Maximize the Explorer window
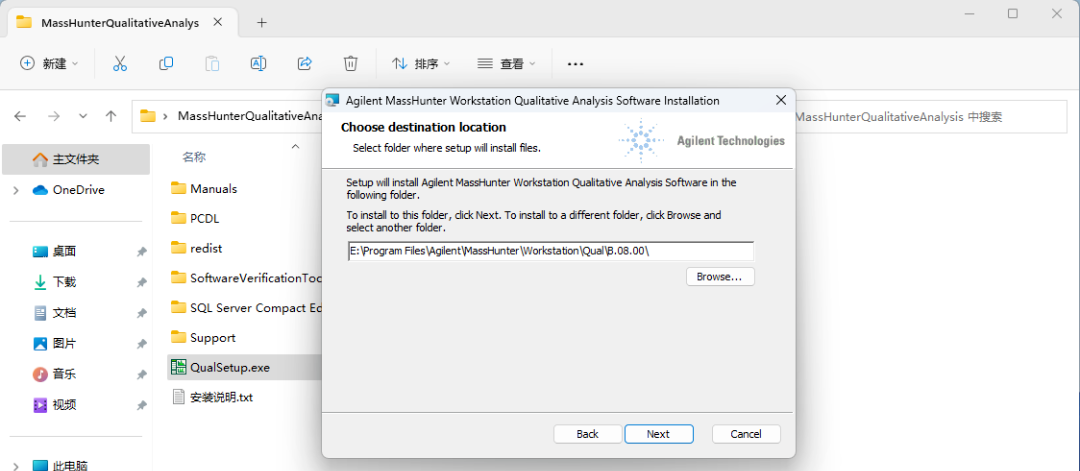Viewport: 1080px width, 471px height. [1012, 13]
